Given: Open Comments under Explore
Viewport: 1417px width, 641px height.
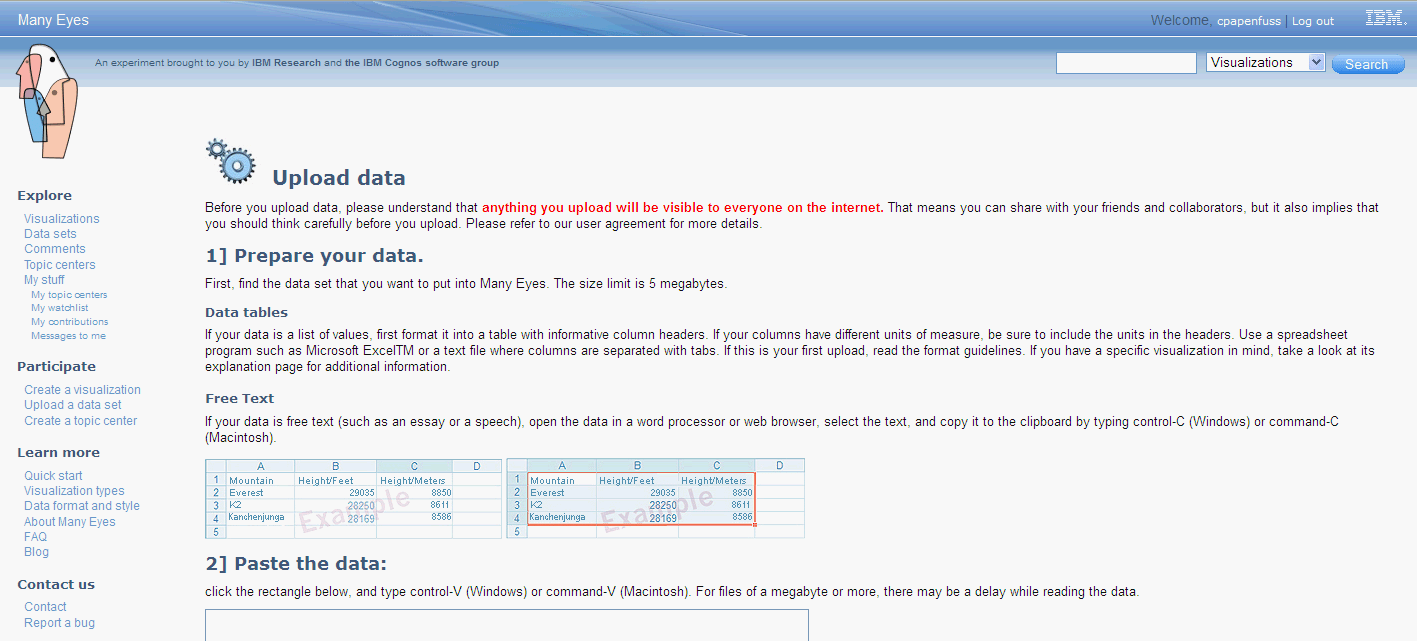Looking at the screenshot, I should (55, 249).
